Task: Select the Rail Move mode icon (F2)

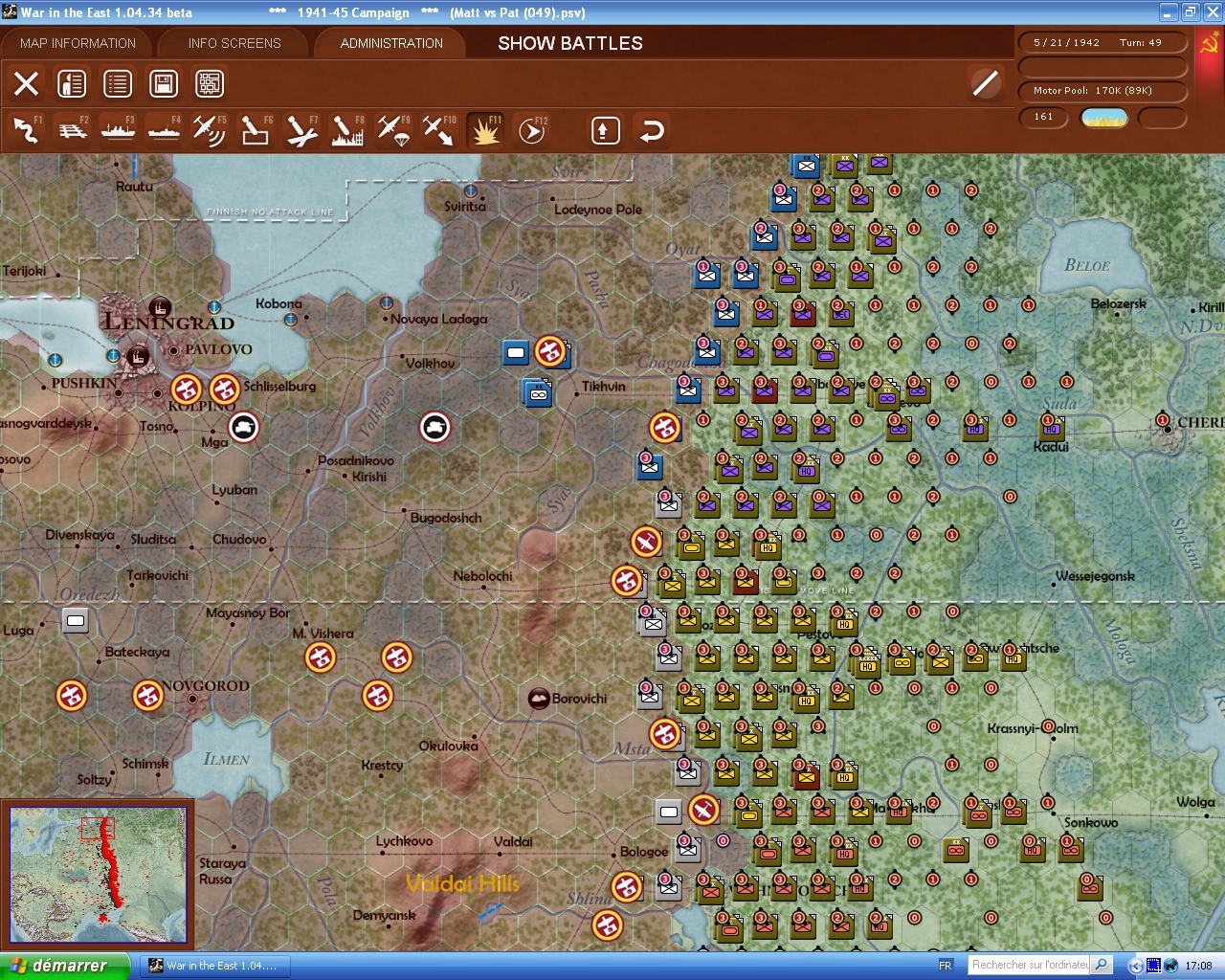Action: pyautogui.click(x=73, y=130)
